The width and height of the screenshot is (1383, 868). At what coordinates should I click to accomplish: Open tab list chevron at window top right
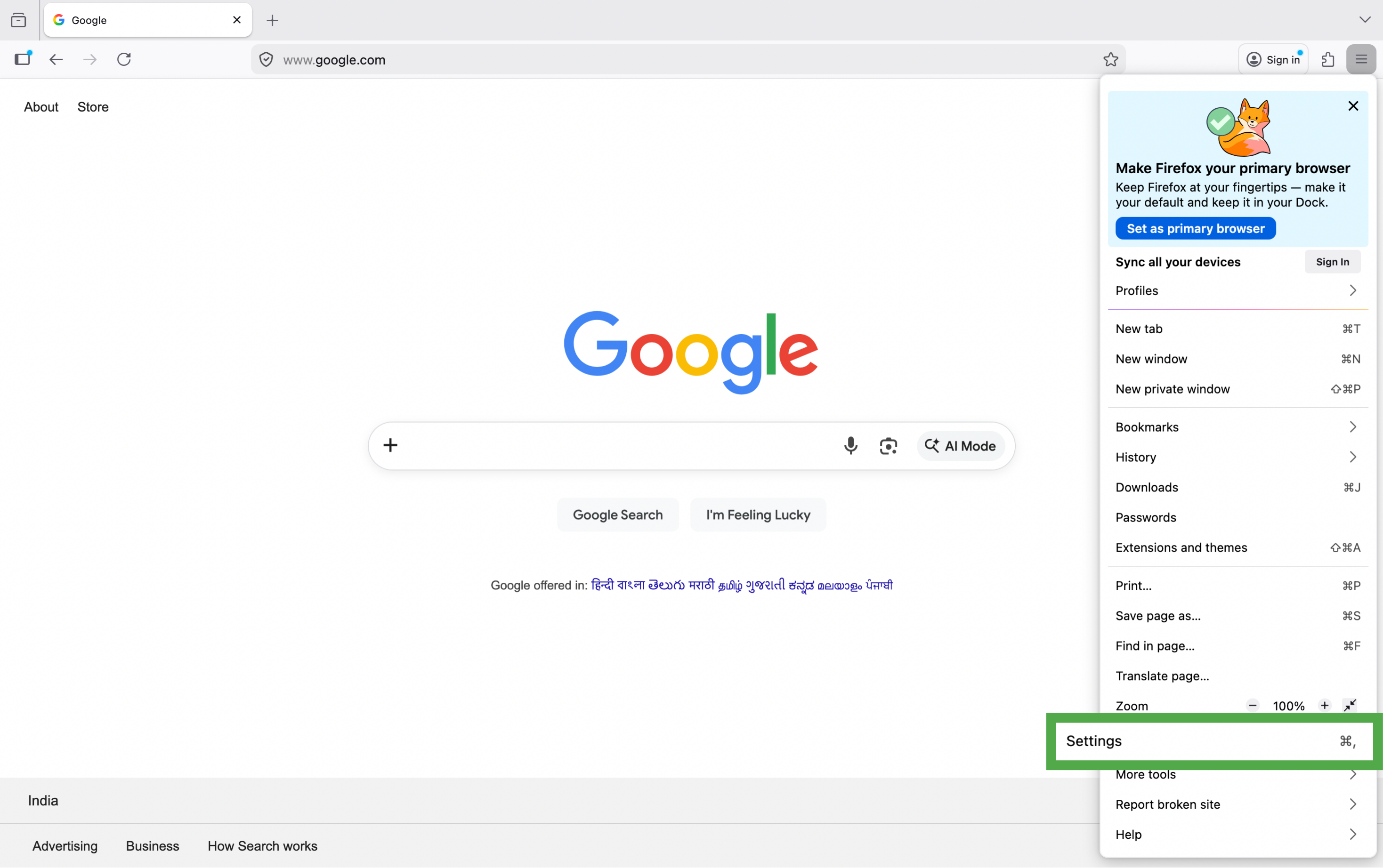click(x=1365, y=19)
